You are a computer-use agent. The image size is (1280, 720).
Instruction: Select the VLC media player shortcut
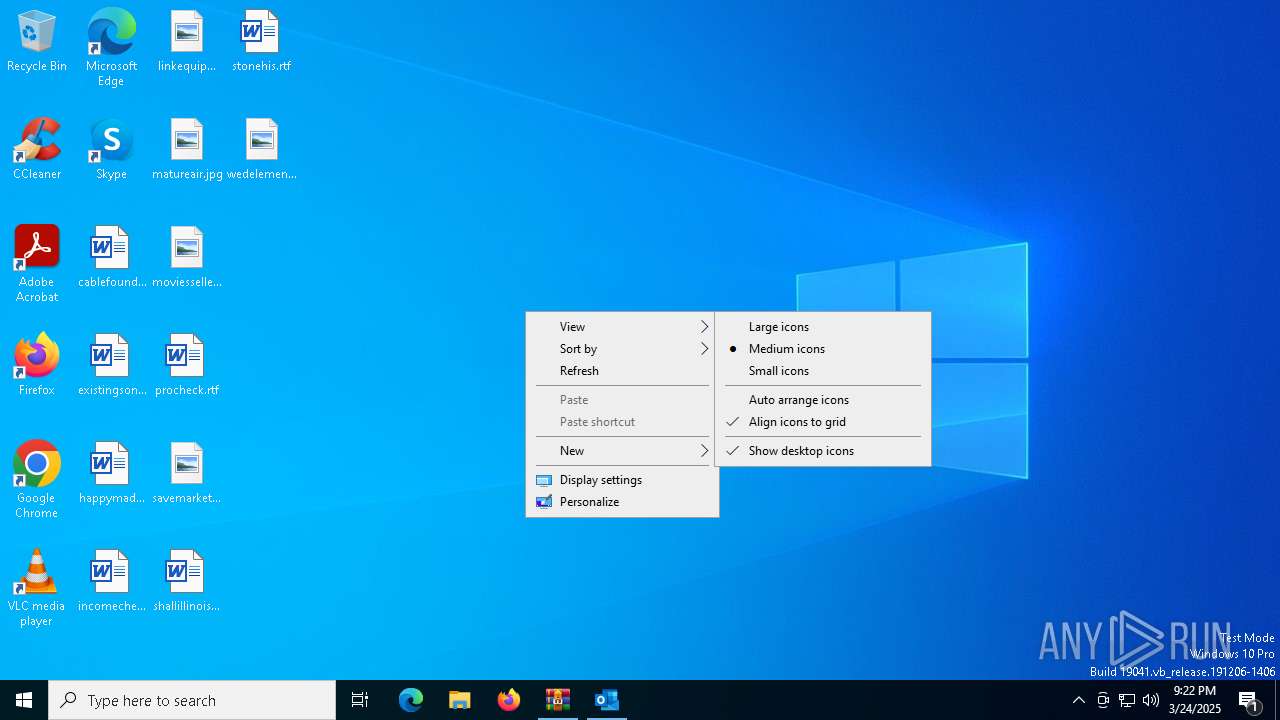point(37,588)
